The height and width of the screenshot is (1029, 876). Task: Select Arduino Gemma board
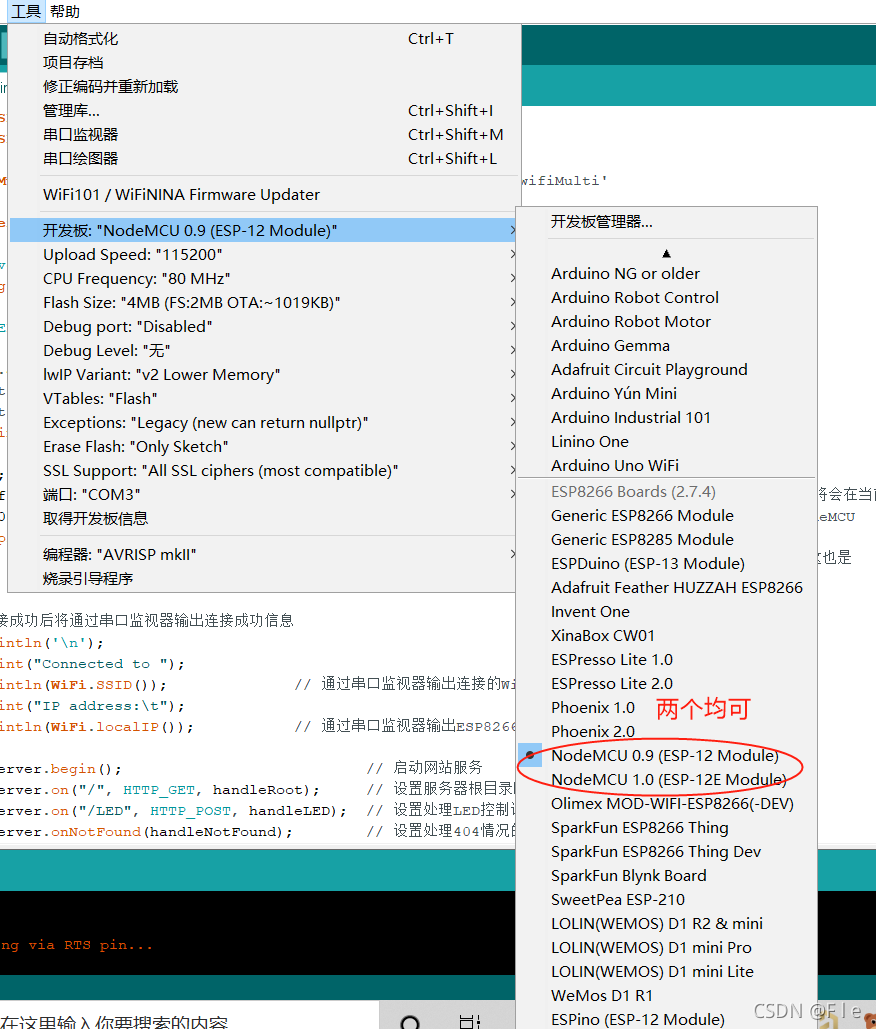667,346
